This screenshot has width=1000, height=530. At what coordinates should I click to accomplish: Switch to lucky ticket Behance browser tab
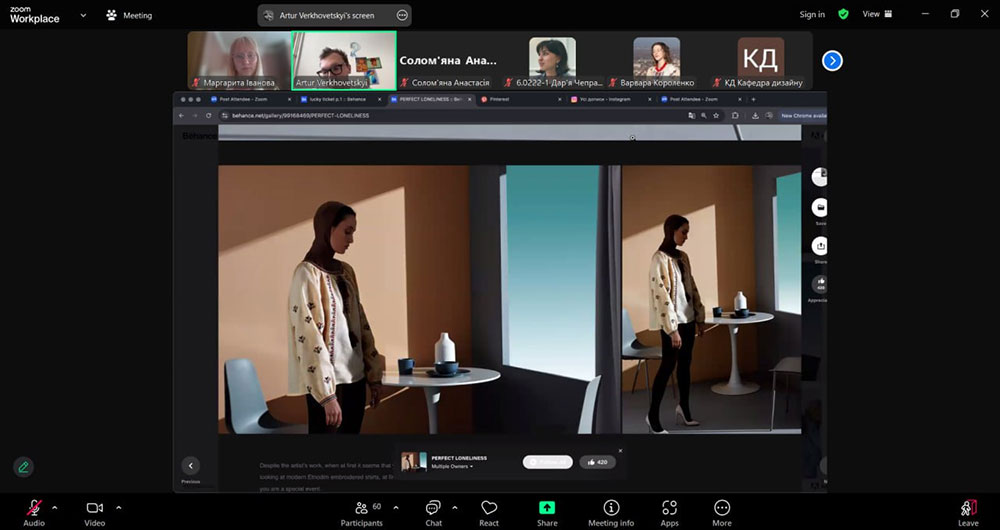[340, 99]
